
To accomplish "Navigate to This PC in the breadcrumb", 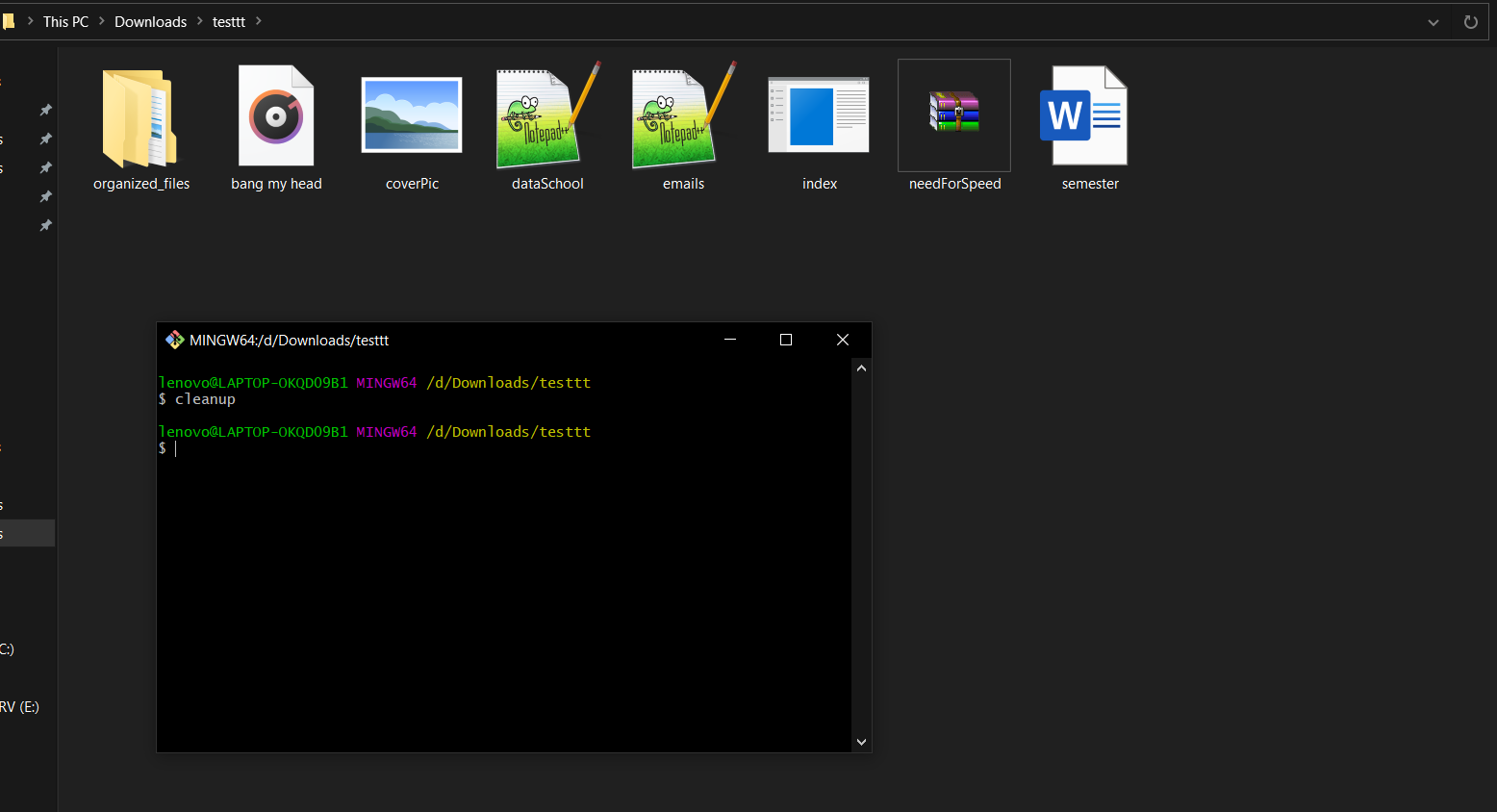I will coord(65,21).
